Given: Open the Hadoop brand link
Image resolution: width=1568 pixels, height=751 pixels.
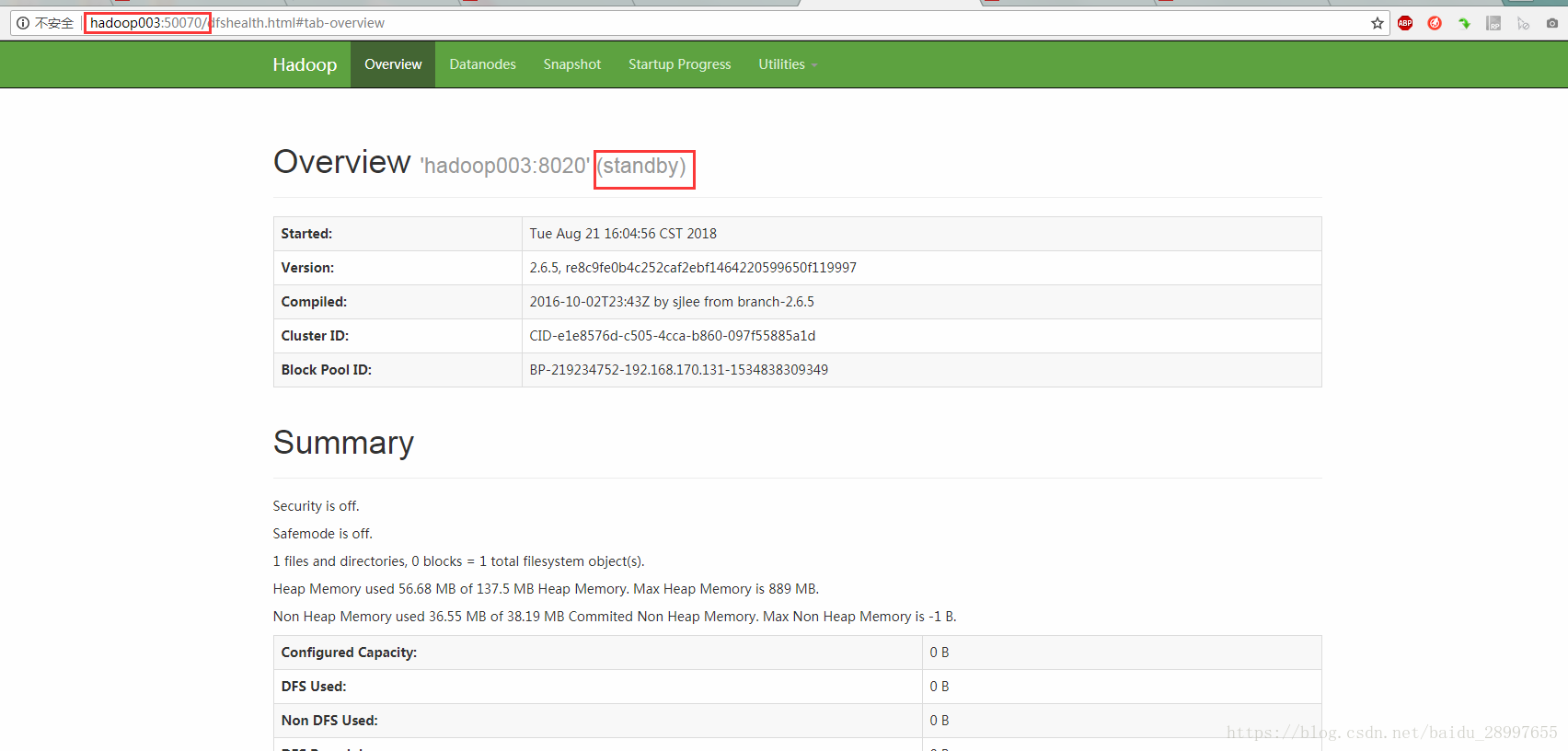Looking at the screenshot, I should click(x=305, y=64).
